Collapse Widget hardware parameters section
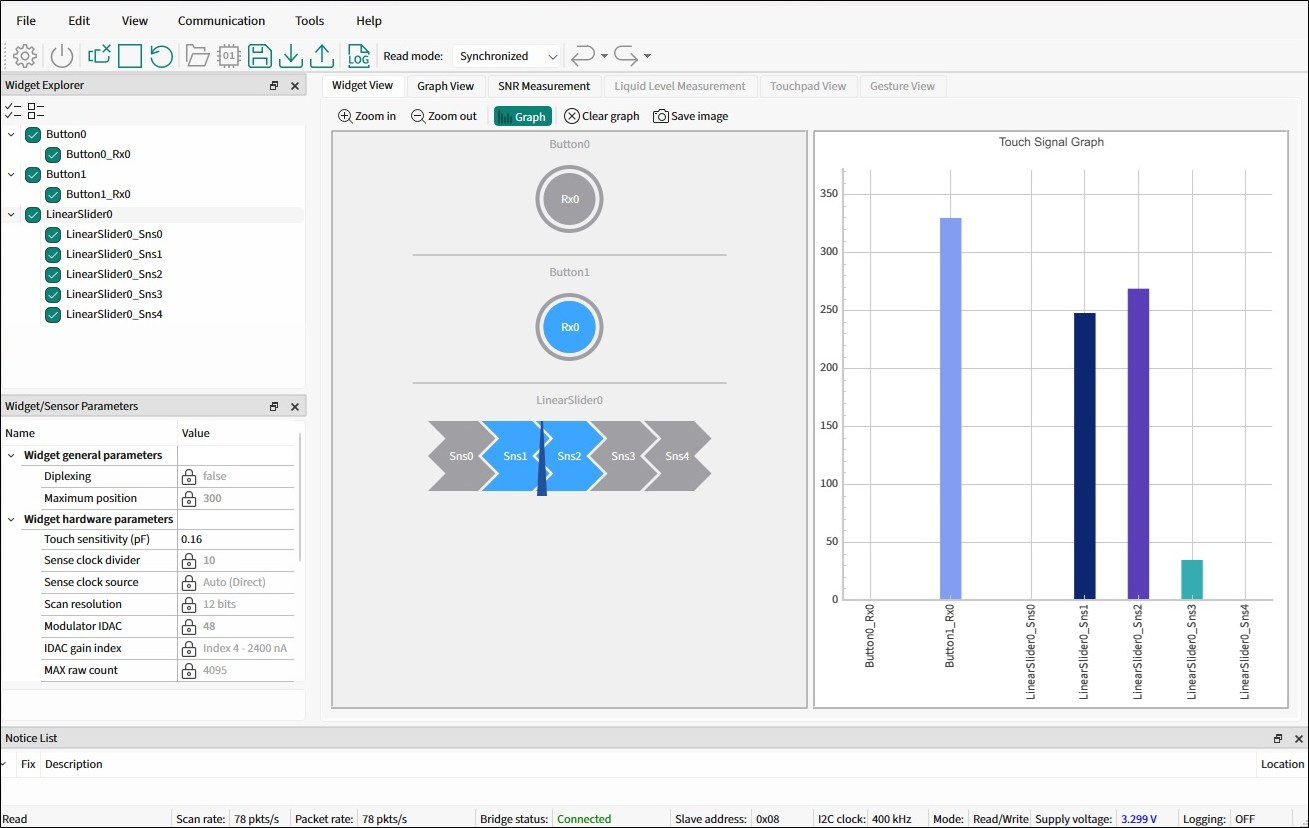Viewport: 1309px width, 828px height. click(12, 520)
